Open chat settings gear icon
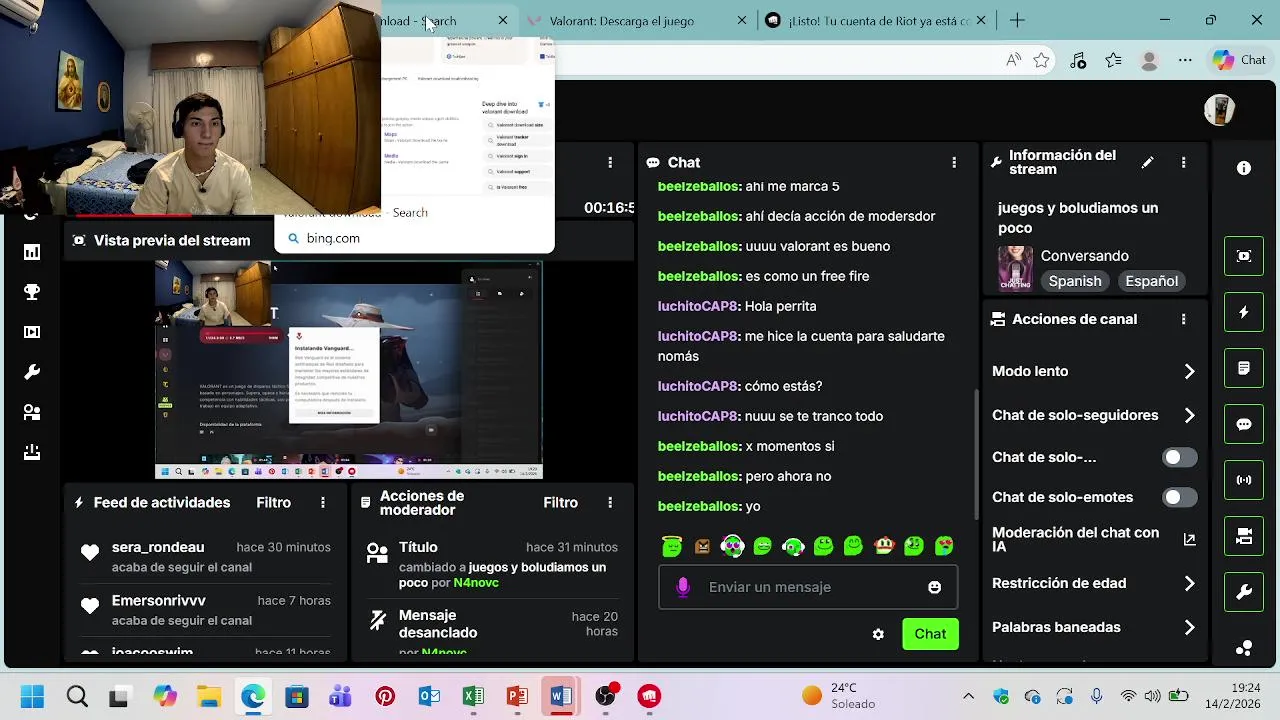The image size is (1280, 720). (x=878, y=634)
